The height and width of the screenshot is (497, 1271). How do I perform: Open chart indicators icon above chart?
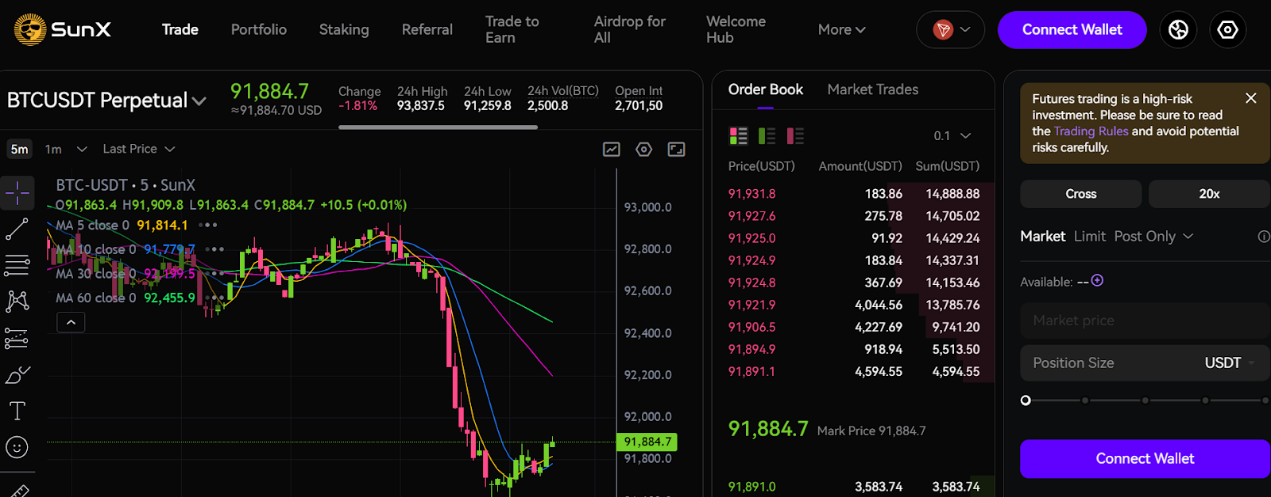[611, 149]
